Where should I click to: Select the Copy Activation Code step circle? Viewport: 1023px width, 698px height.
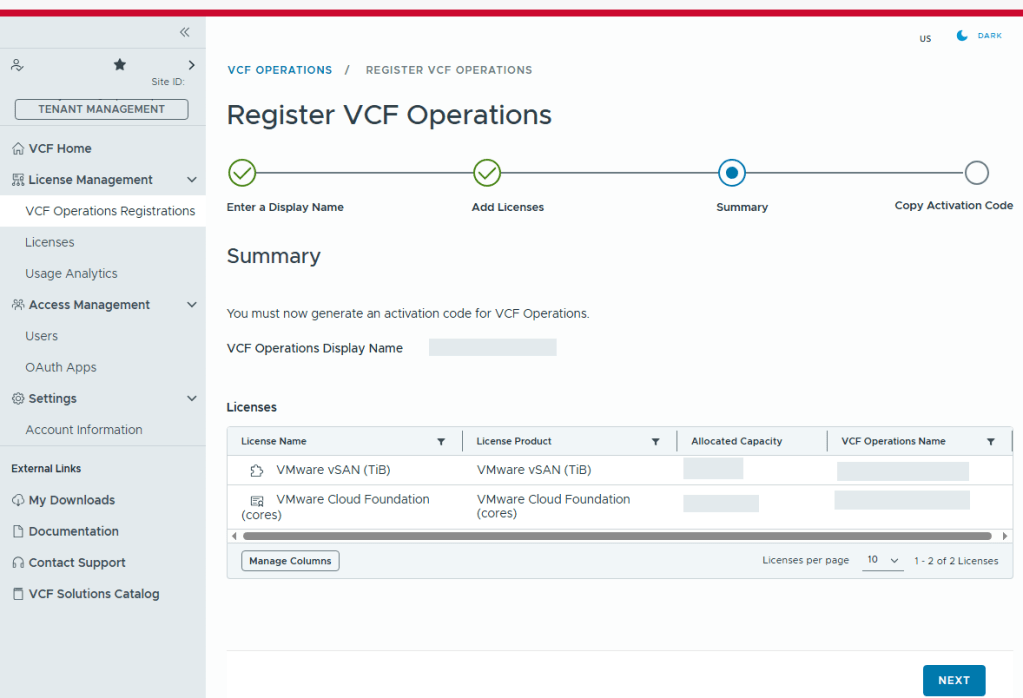click(x=976, y=173)
